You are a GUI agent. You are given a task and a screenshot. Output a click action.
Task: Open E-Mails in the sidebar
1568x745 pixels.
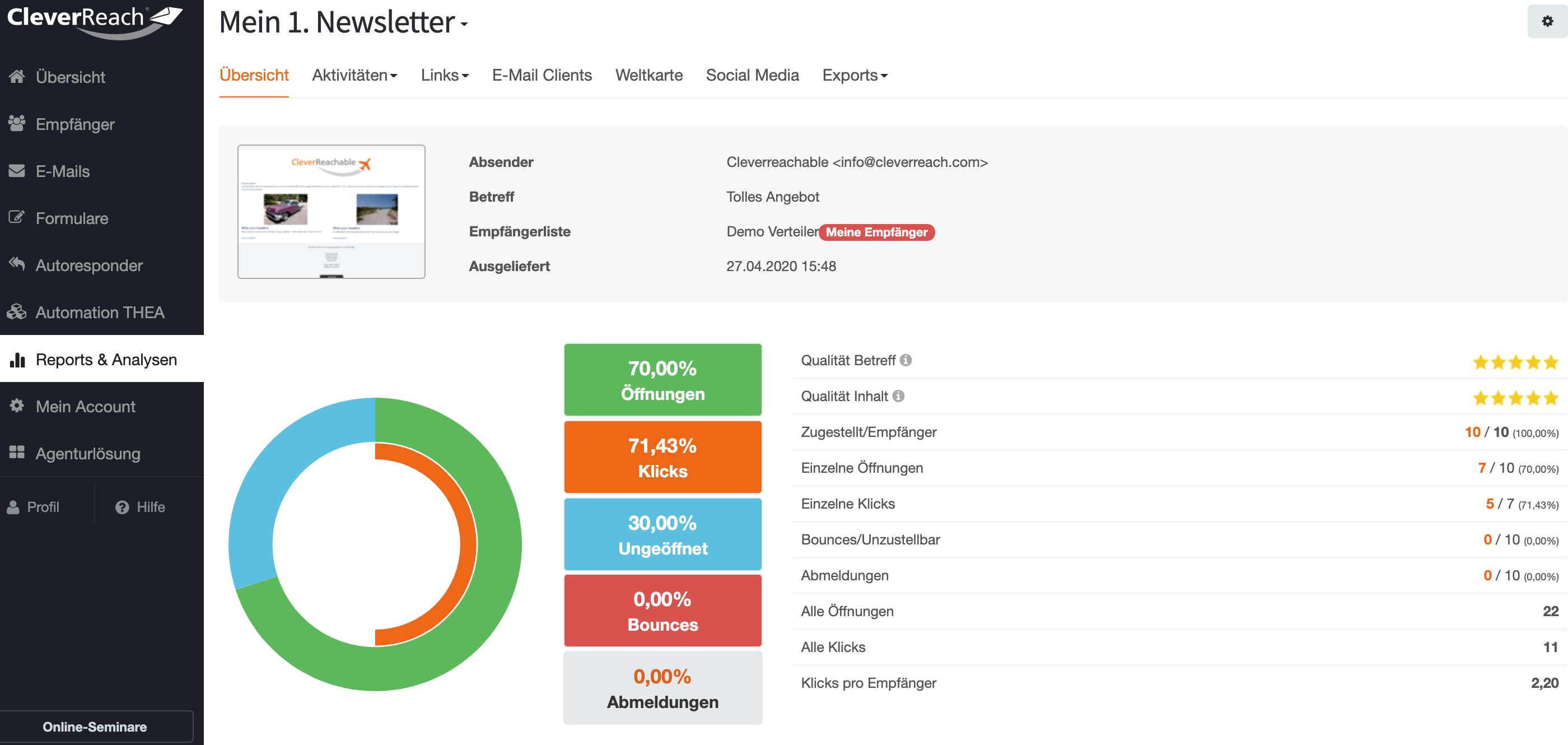[x=102, y=171]
